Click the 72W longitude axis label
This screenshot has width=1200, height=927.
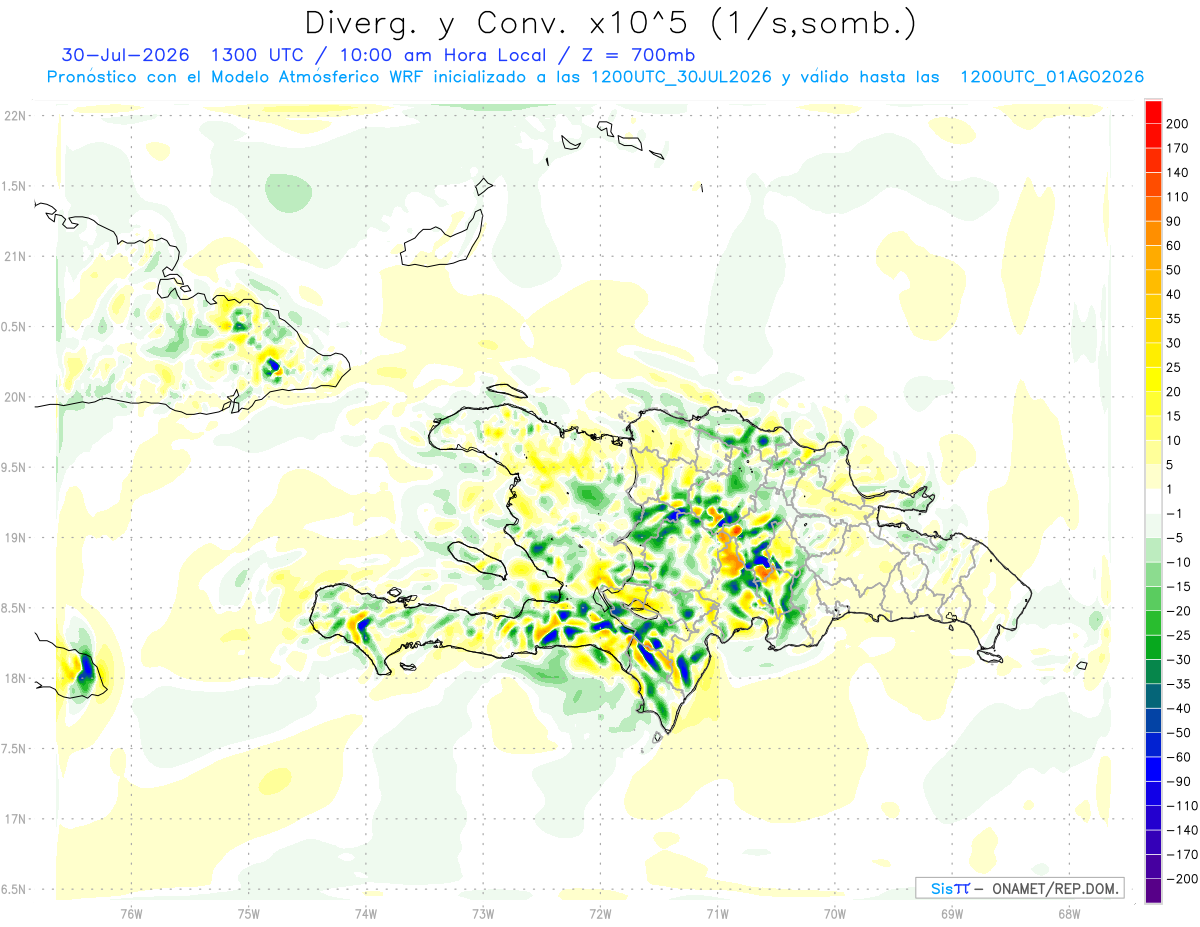click(600, 913)
